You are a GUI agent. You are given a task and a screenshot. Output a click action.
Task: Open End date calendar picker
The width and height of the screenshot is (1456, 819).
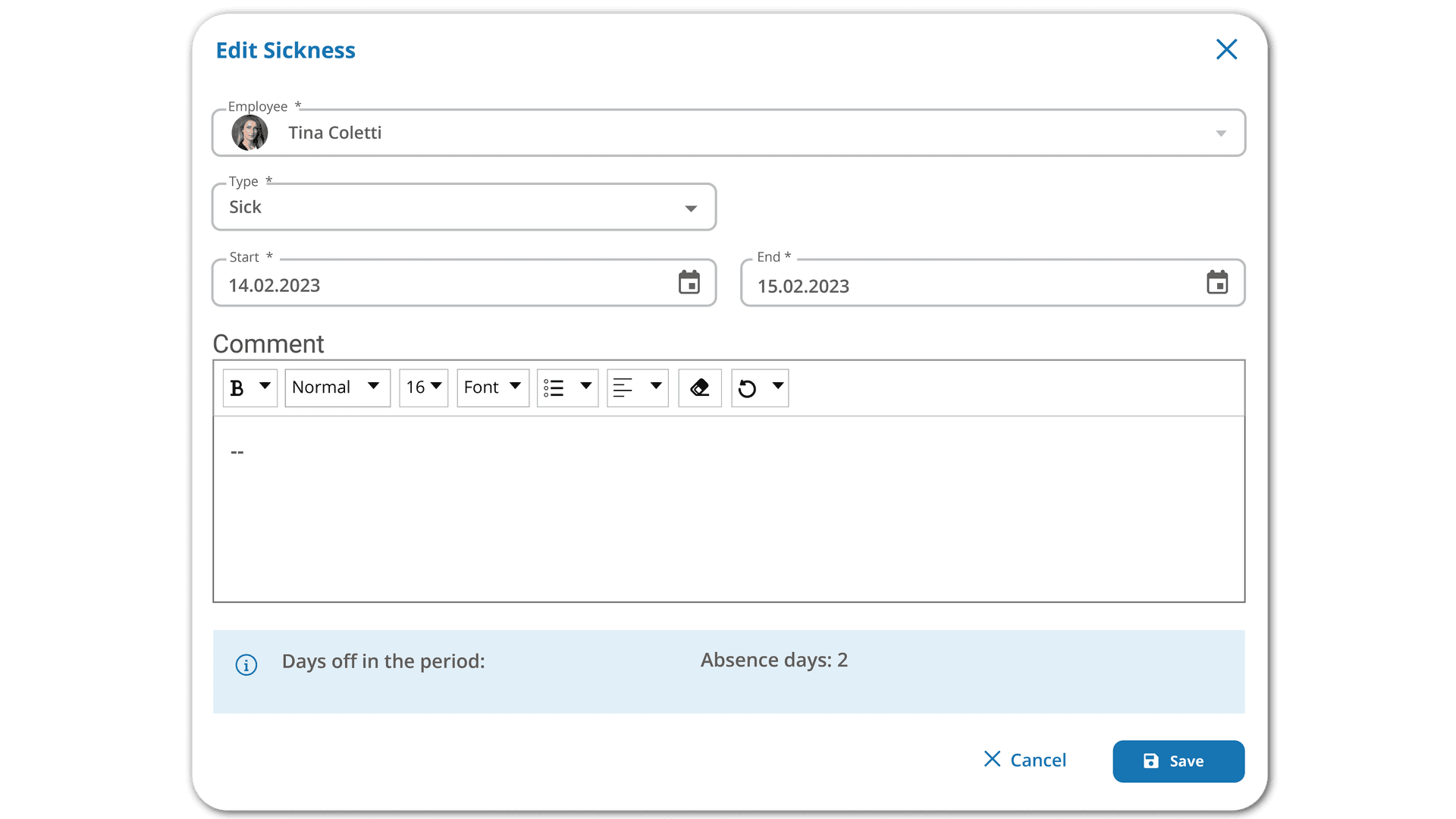coord(1217,282)
